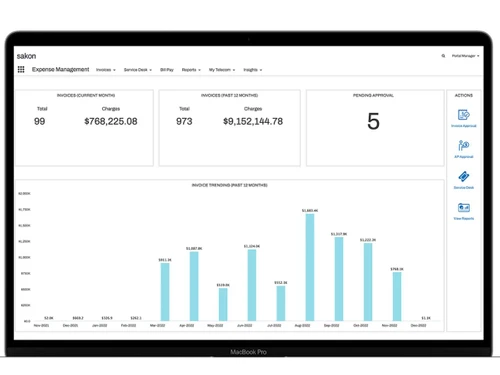This screenshot has height=375, width=500.
Task: Select the Jul-2022 bar in the chart
Action: coord(281,304)
